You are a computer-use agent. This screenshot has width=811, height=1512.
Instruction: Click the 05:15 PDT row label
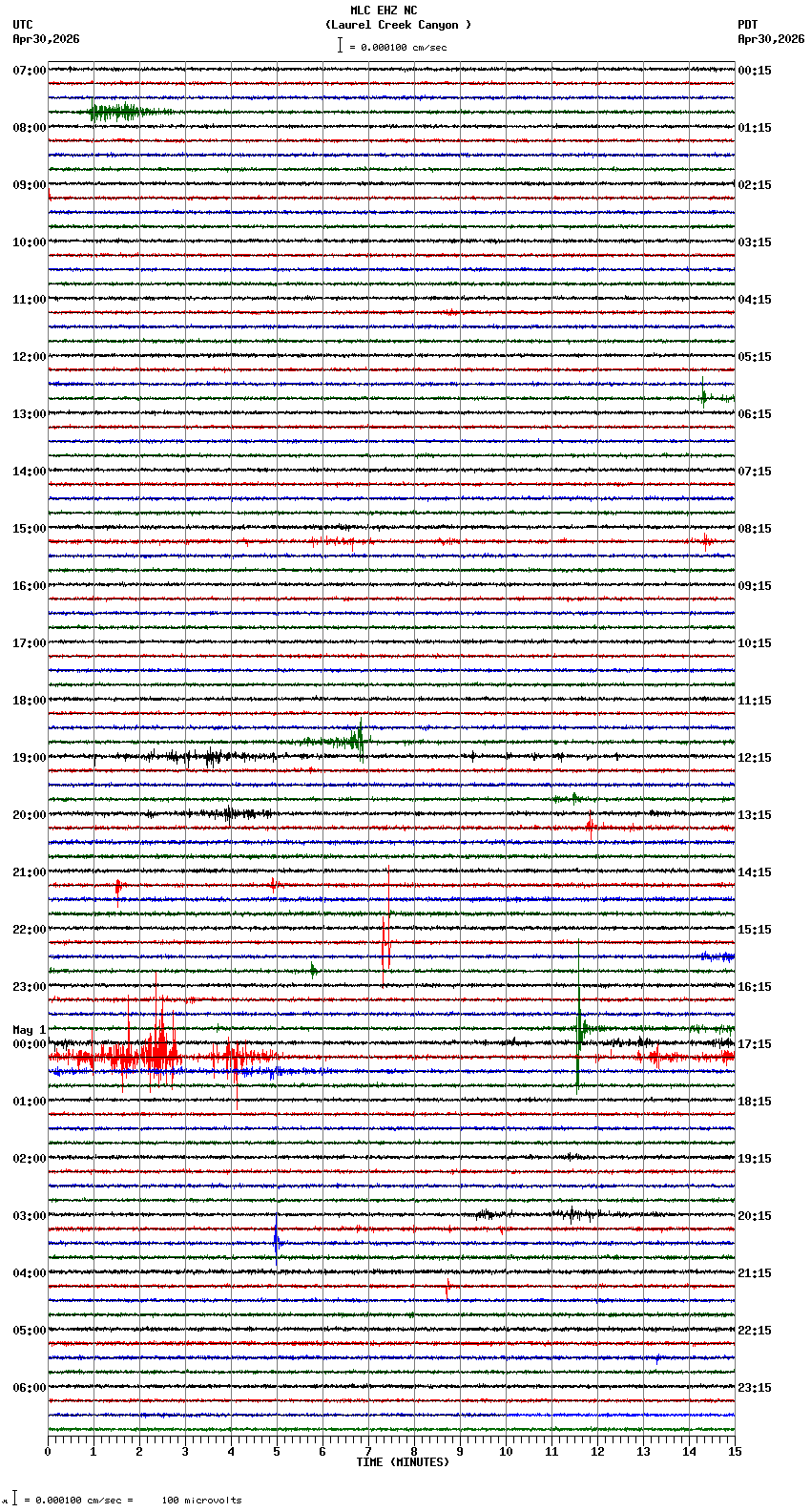point(755,357)
